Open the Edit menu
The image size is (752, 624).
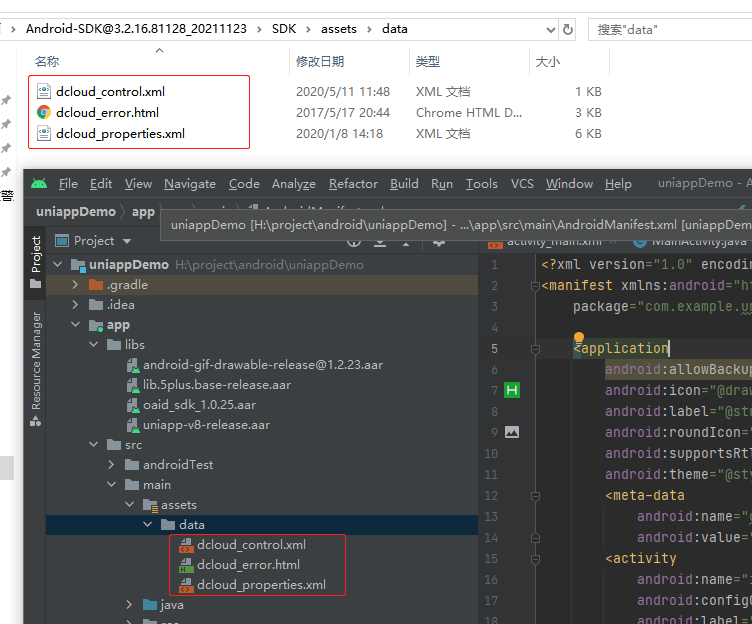coord(101,184)
